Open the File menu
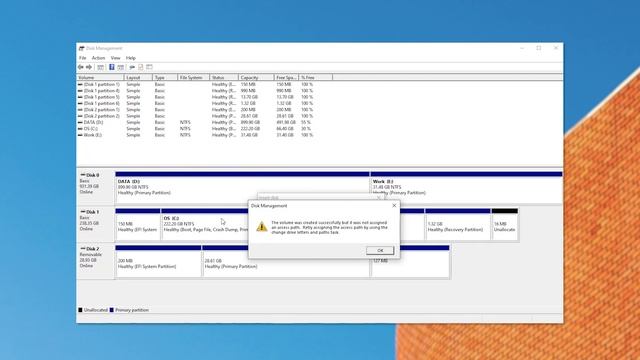The image size is (640, 360). (82, 58)
